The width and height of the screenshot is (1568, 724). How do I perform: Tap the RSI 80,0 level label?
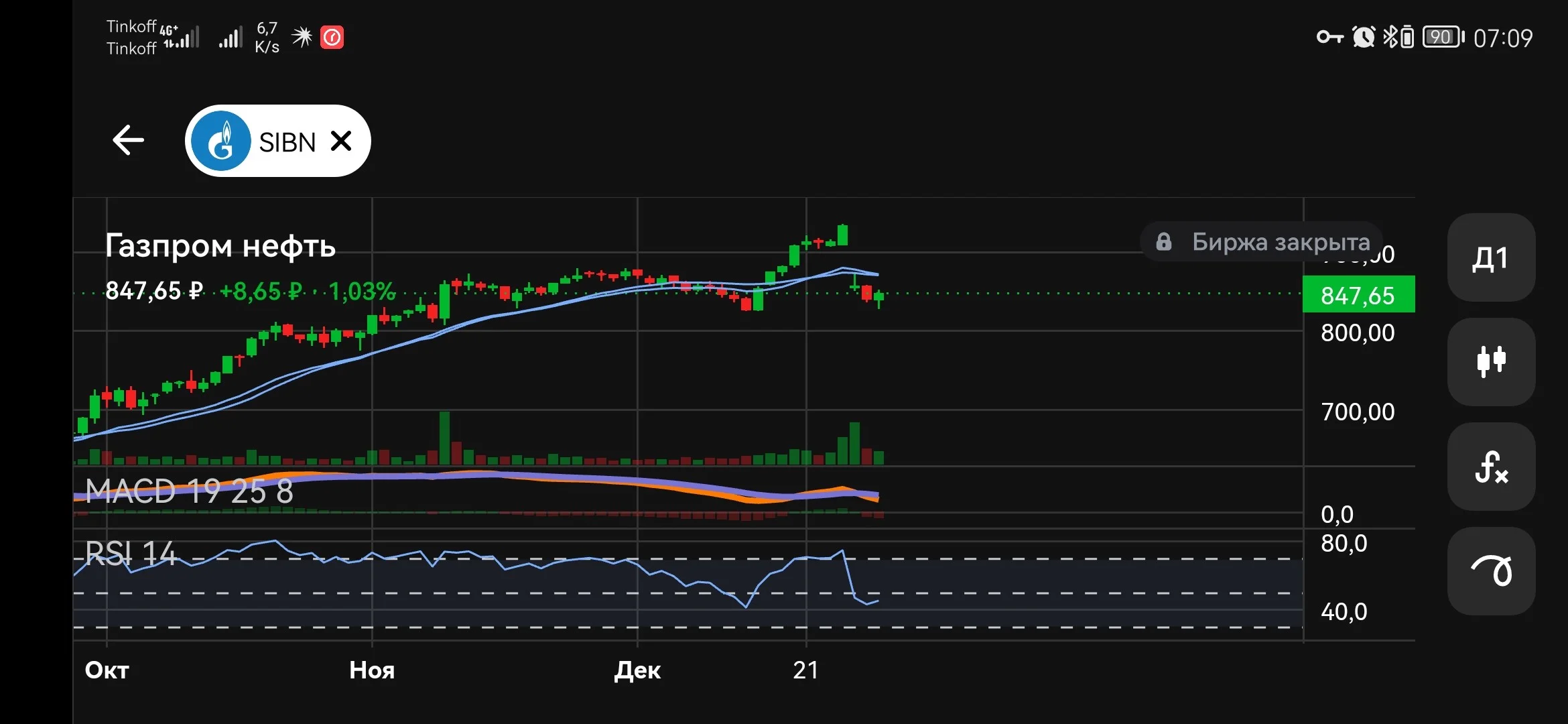[1344, 543]
